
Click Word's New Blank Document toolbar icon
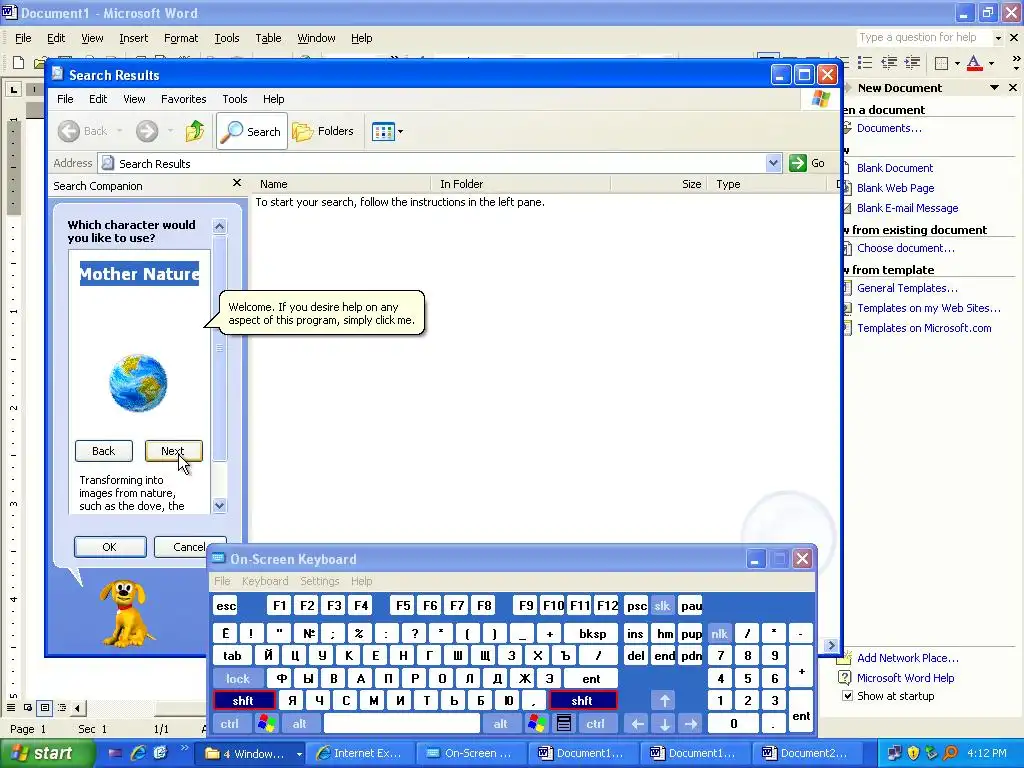coord(19,63)
